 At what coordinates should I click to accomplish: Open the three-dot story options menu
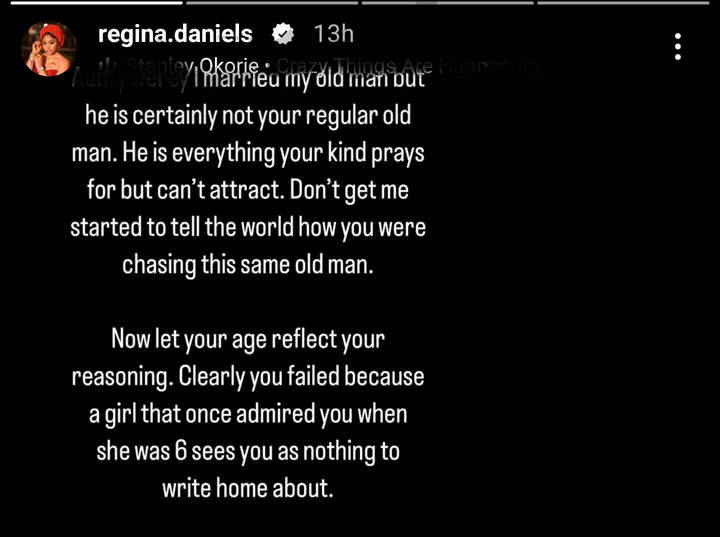(x=678, y=46)
